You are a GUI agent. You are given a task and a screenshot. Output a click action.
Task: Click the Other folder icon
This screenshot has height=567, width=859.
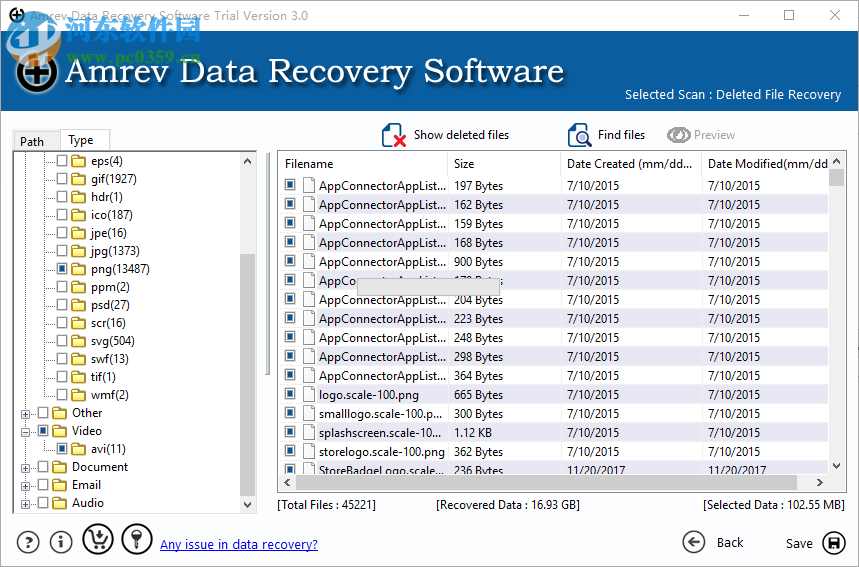[60, 413]
